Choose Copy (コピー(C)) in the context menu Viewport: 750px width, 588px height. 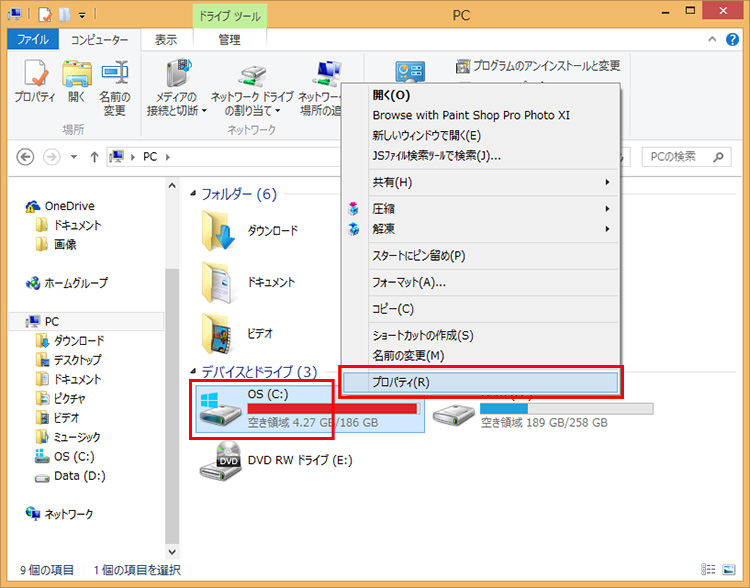(480, 309)
